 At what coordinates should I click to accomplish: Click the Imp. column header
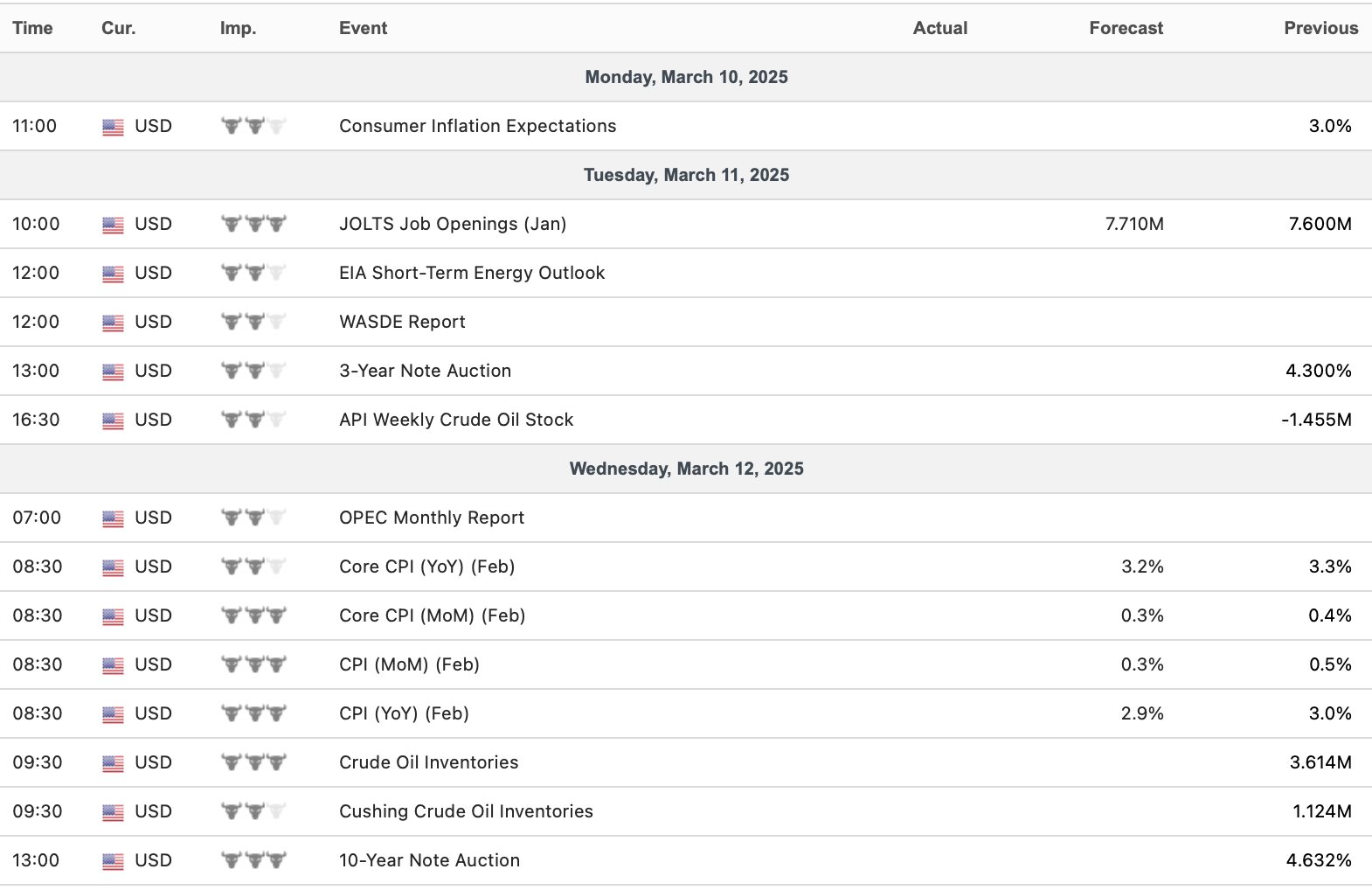pos(238,28)
